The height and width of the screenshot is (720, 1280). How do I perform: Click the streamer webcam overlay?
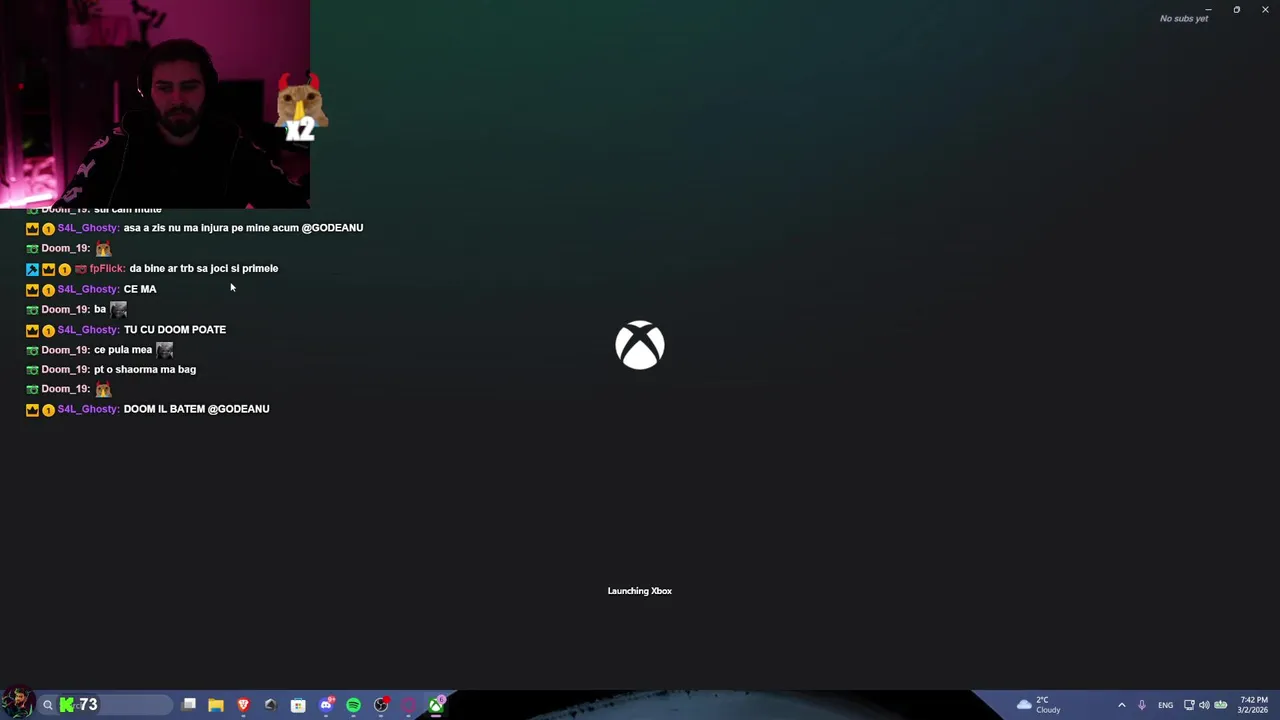(155, 103)
